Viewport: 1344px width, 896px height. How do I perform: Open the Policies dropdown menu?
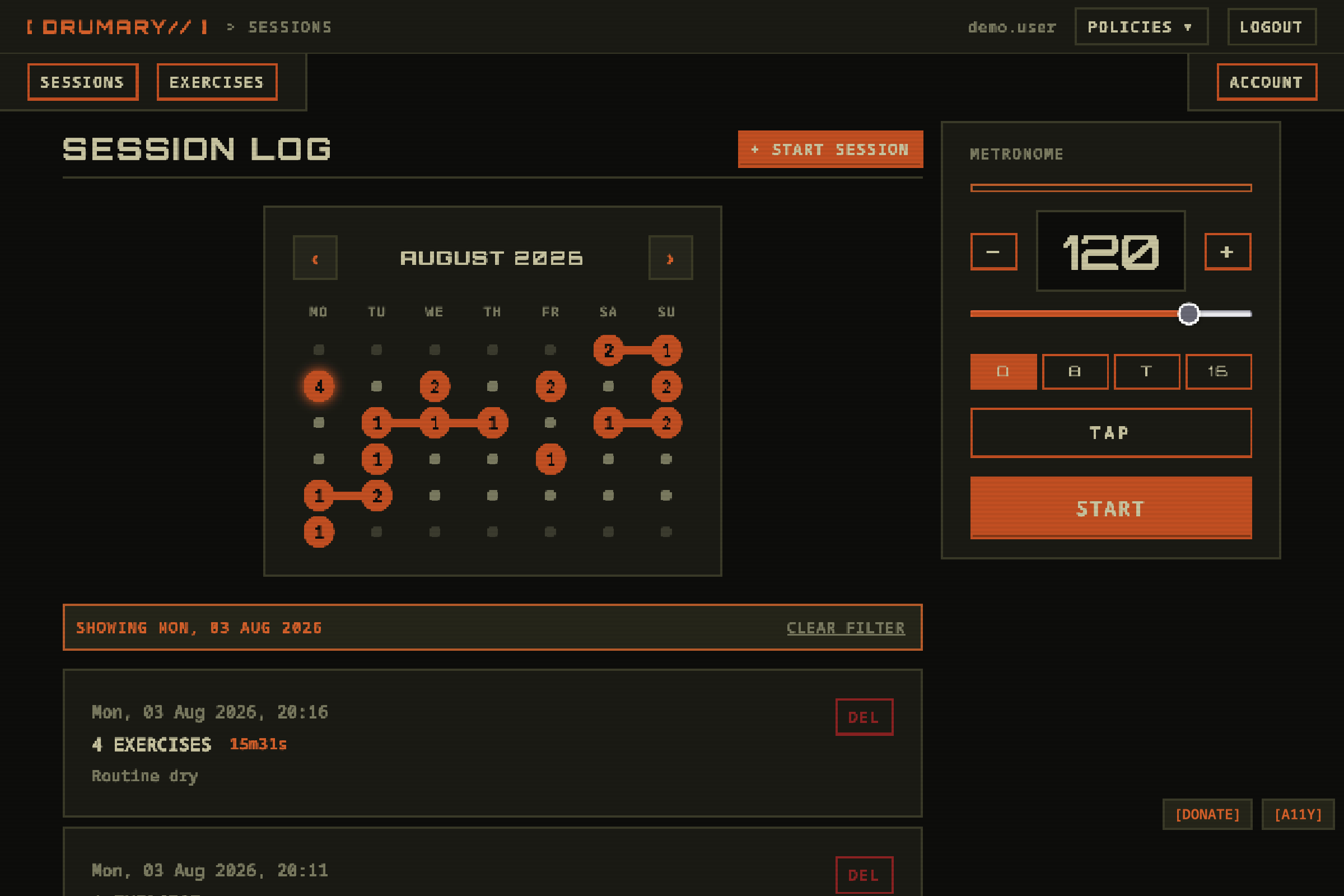(x=1141, y=27)
